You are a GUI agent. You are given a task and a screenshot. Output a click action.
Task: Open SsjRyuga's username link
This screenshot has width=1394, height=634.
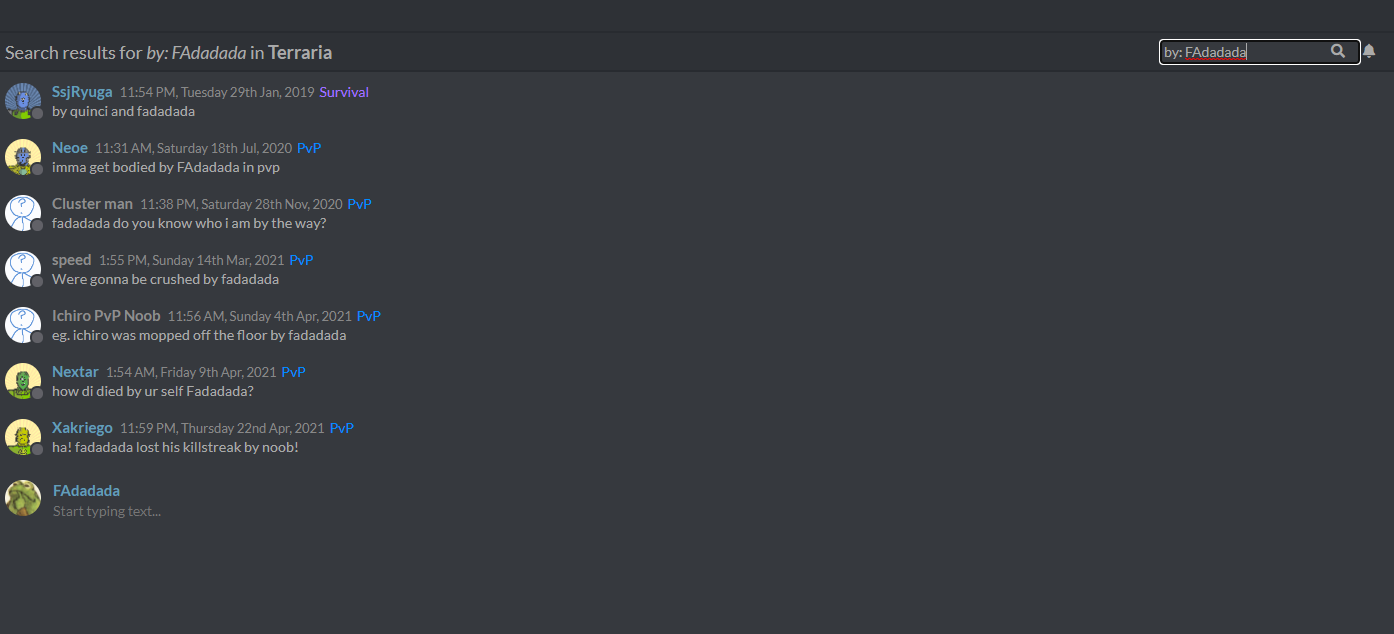pos(82,92)
